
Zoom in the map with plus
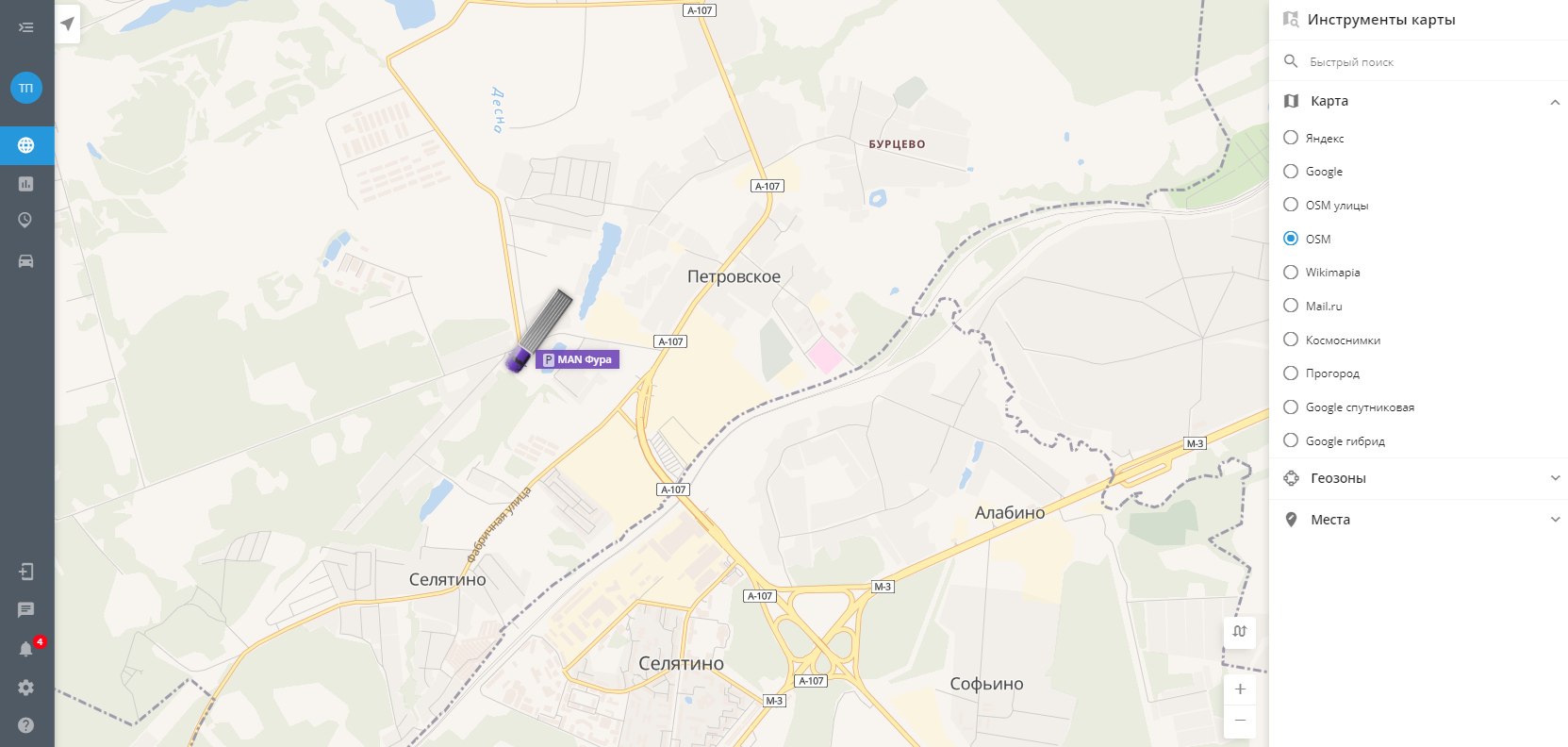(x=1240, y=689)
